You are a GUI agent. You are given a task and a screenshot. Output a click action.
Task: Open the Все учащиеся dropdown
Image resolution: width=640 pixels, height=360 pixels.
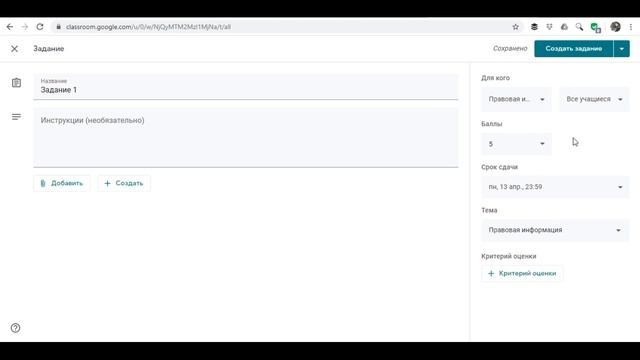[x=594, y=99]
